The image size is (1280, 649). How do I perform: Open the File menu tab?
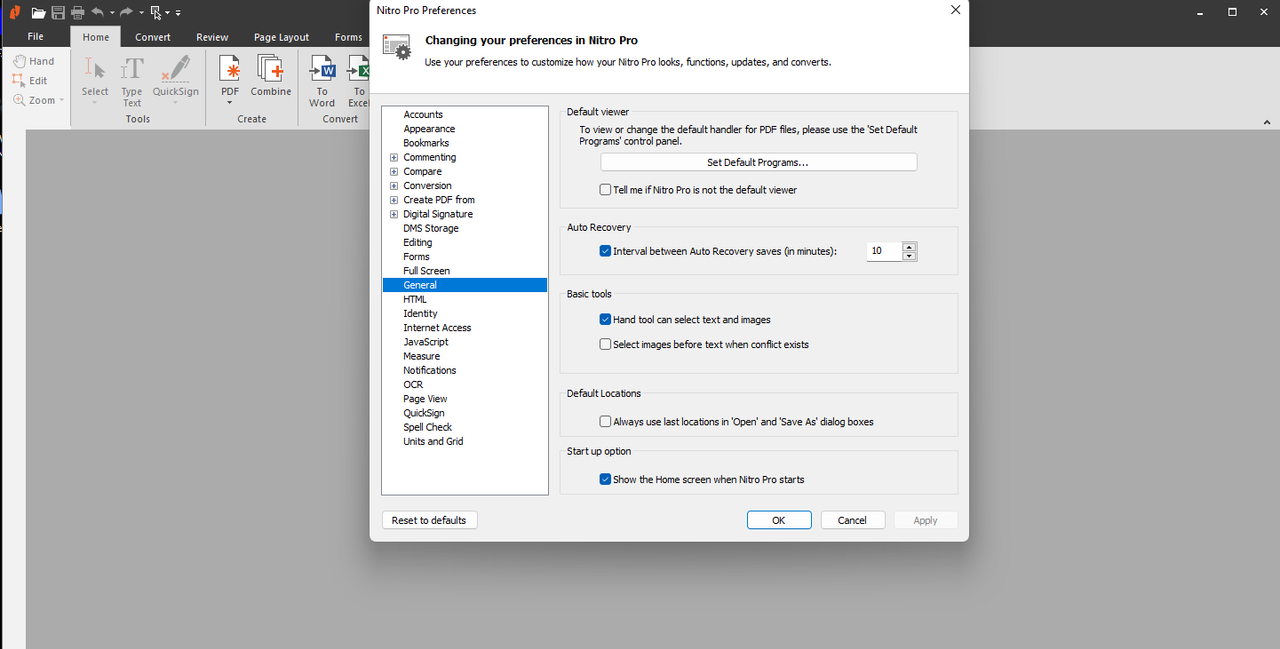35,37
